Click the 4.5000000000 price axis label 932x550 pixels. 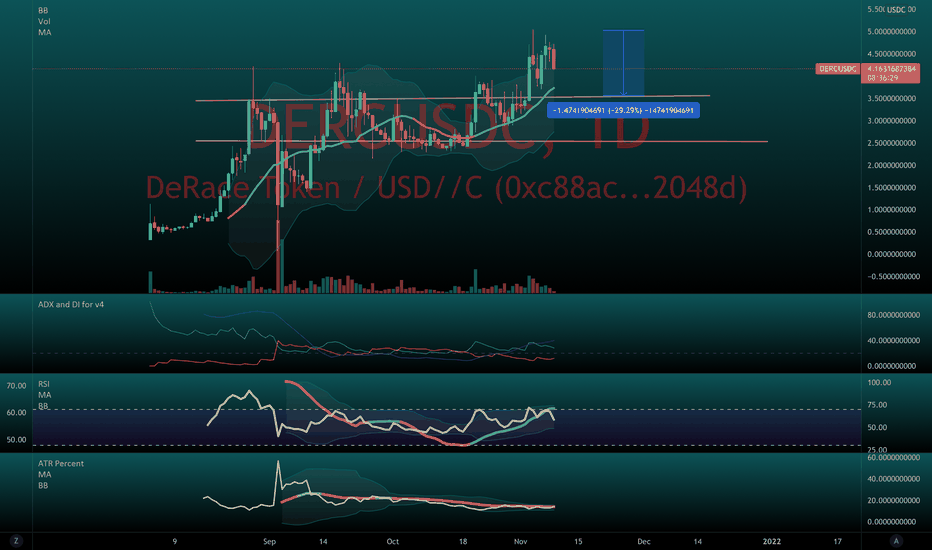click(892, 54)
